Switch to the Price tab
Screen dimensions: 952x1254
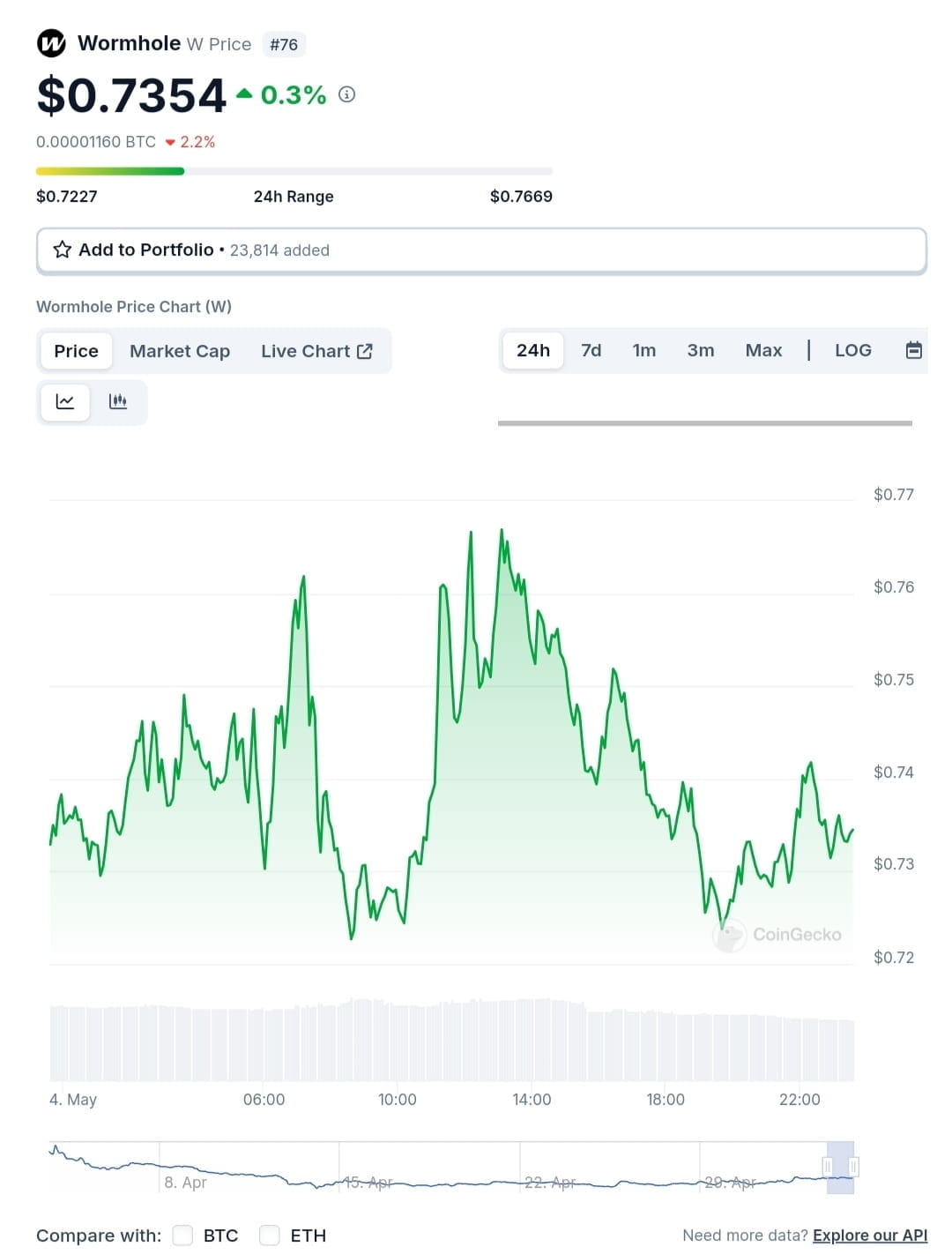75,350
